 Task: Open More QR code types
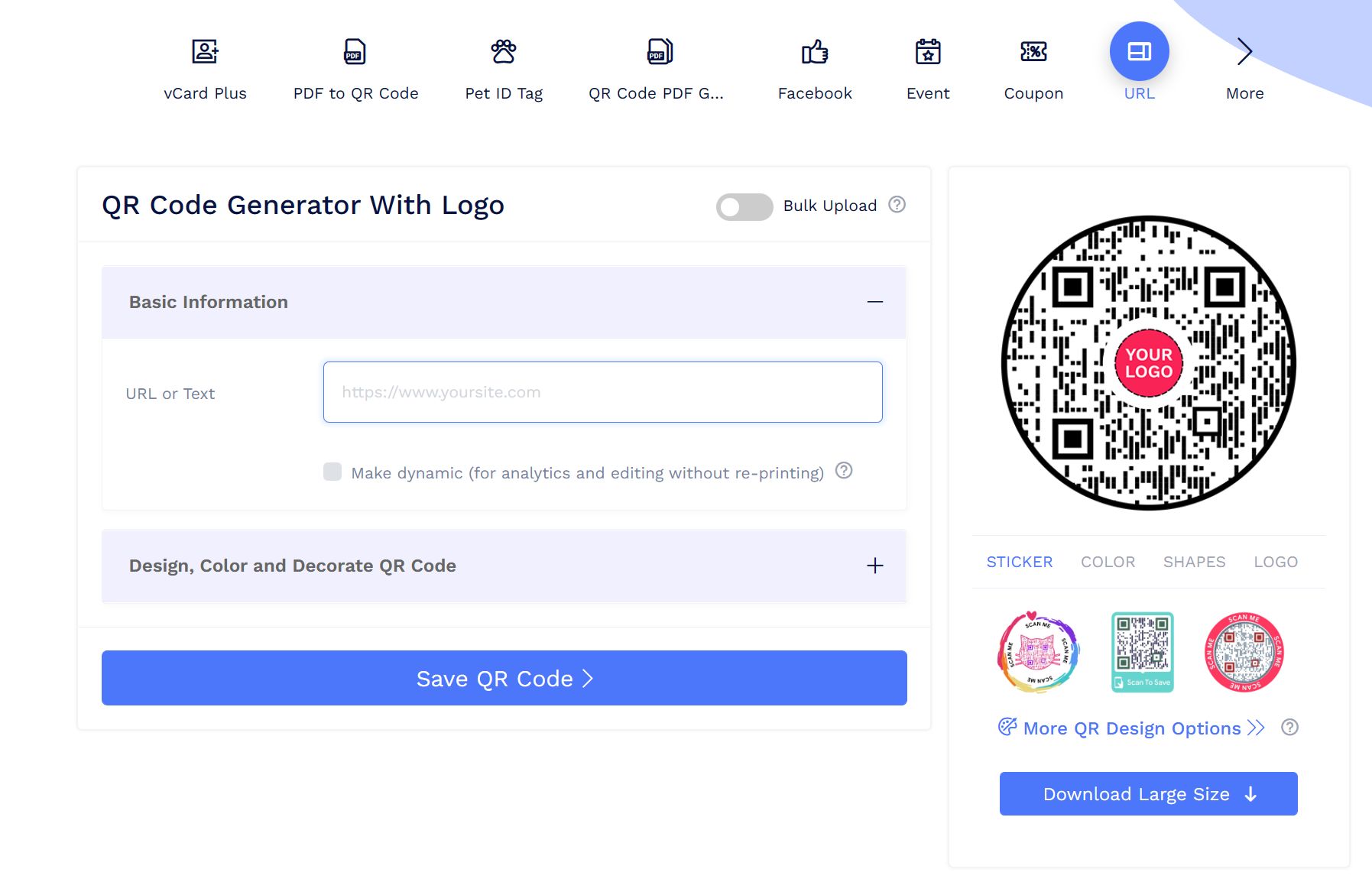tap(1244, 69)
